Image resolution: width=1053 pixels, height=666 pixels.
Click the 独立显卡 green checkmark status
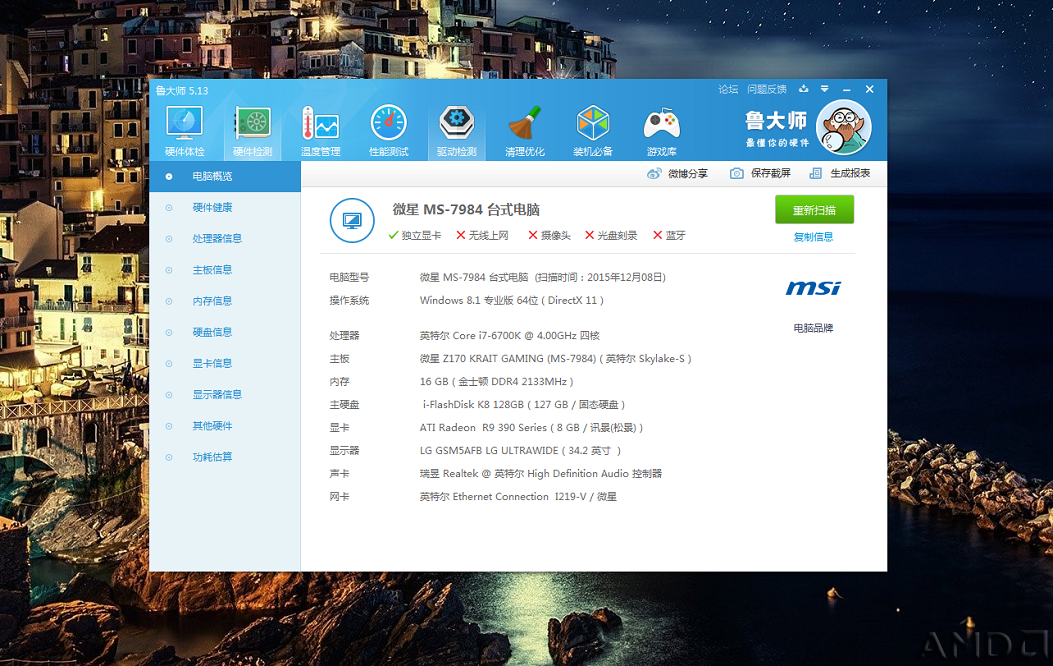tap(414, 235)
